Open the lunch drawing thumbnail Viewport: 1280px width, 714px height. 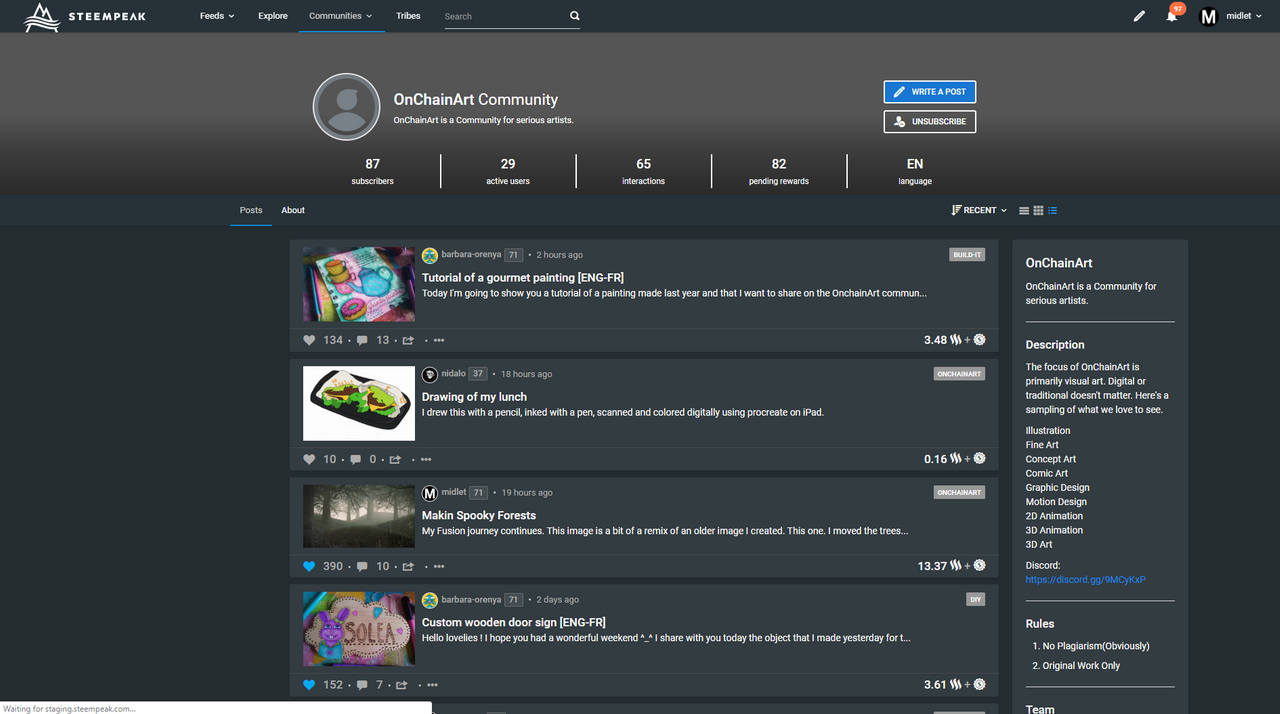(359, 403)
